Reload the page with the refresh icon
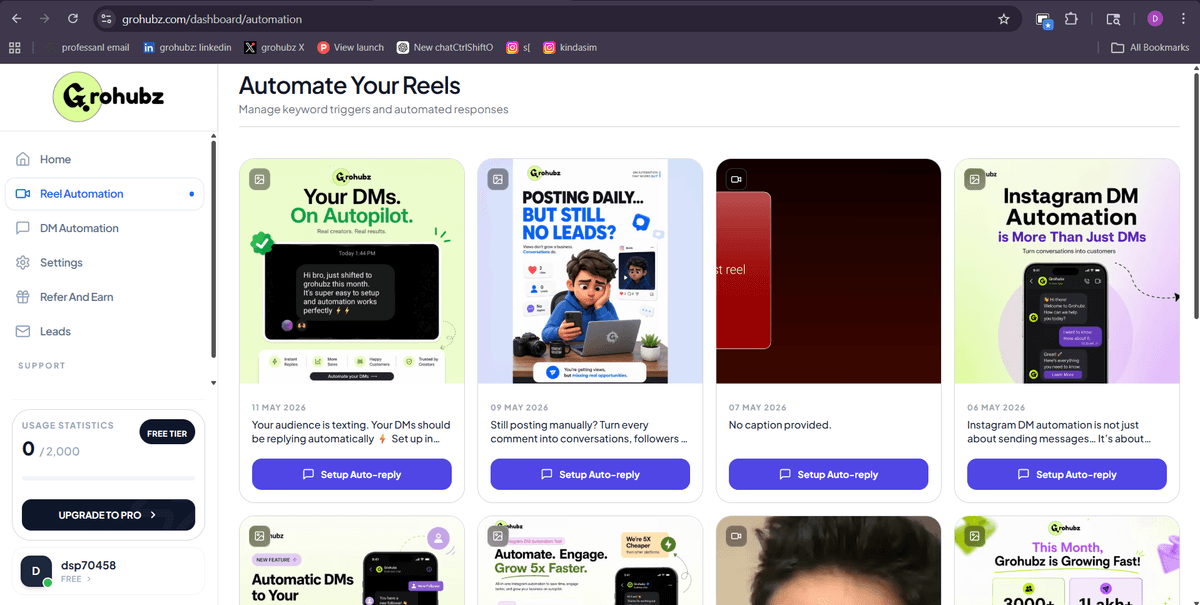This screenshot has height=605, width=1200. 72,18
